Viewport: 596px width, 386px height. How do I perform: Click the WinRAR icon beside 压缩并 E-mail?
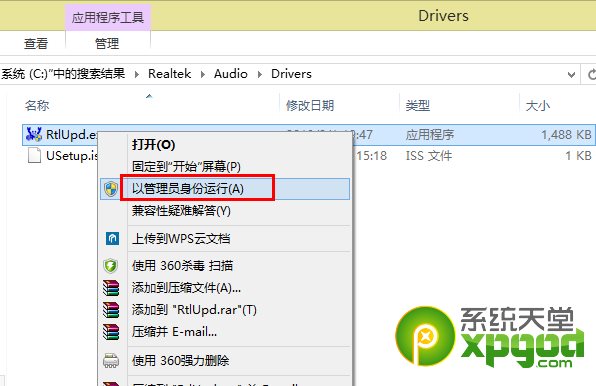111,332
